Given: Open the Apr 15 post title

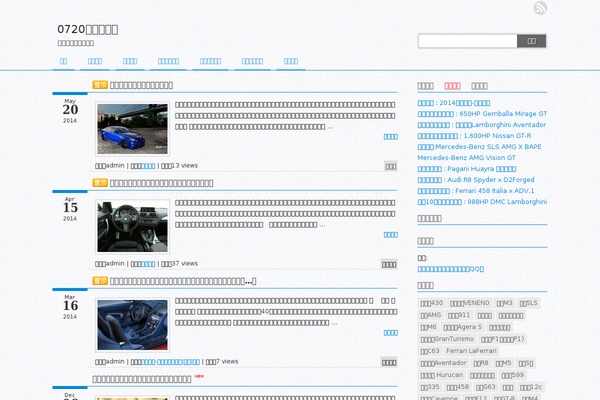Looking at the screenshot, I should (161, 183).
